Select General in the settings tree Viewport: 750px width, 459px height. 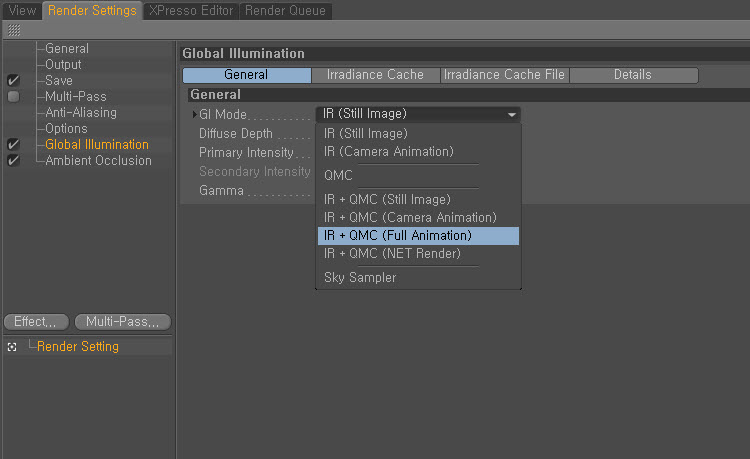click(67, 49)
